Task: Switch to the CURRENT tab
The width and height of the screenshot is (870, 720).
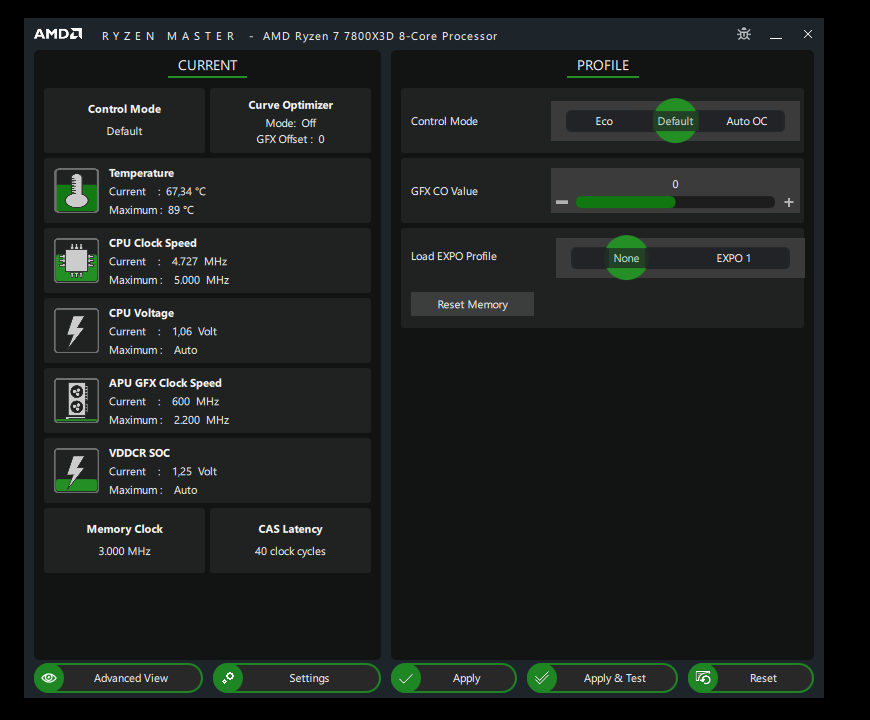Action: point(208,65)
